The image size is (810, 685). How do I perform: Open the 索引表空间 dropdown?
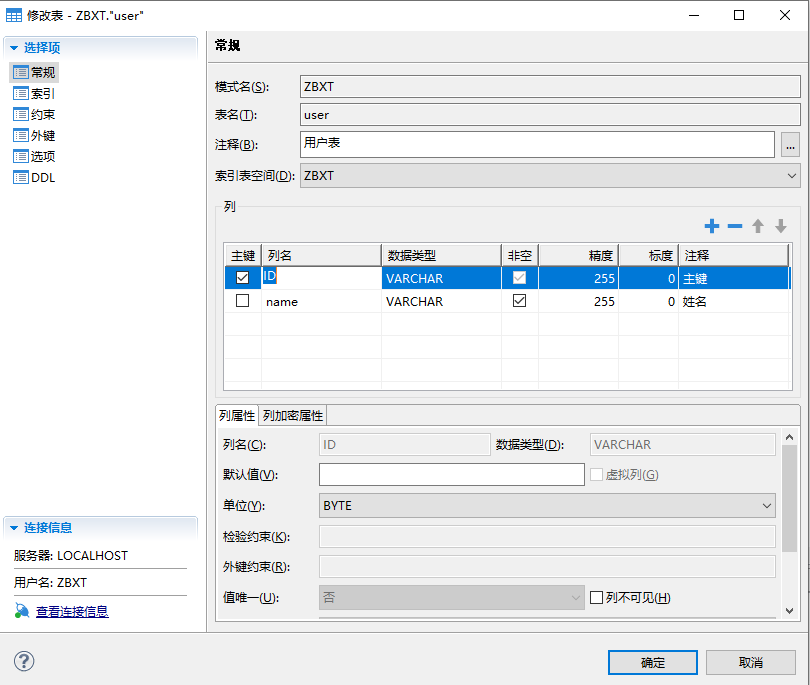pos(550,176)
